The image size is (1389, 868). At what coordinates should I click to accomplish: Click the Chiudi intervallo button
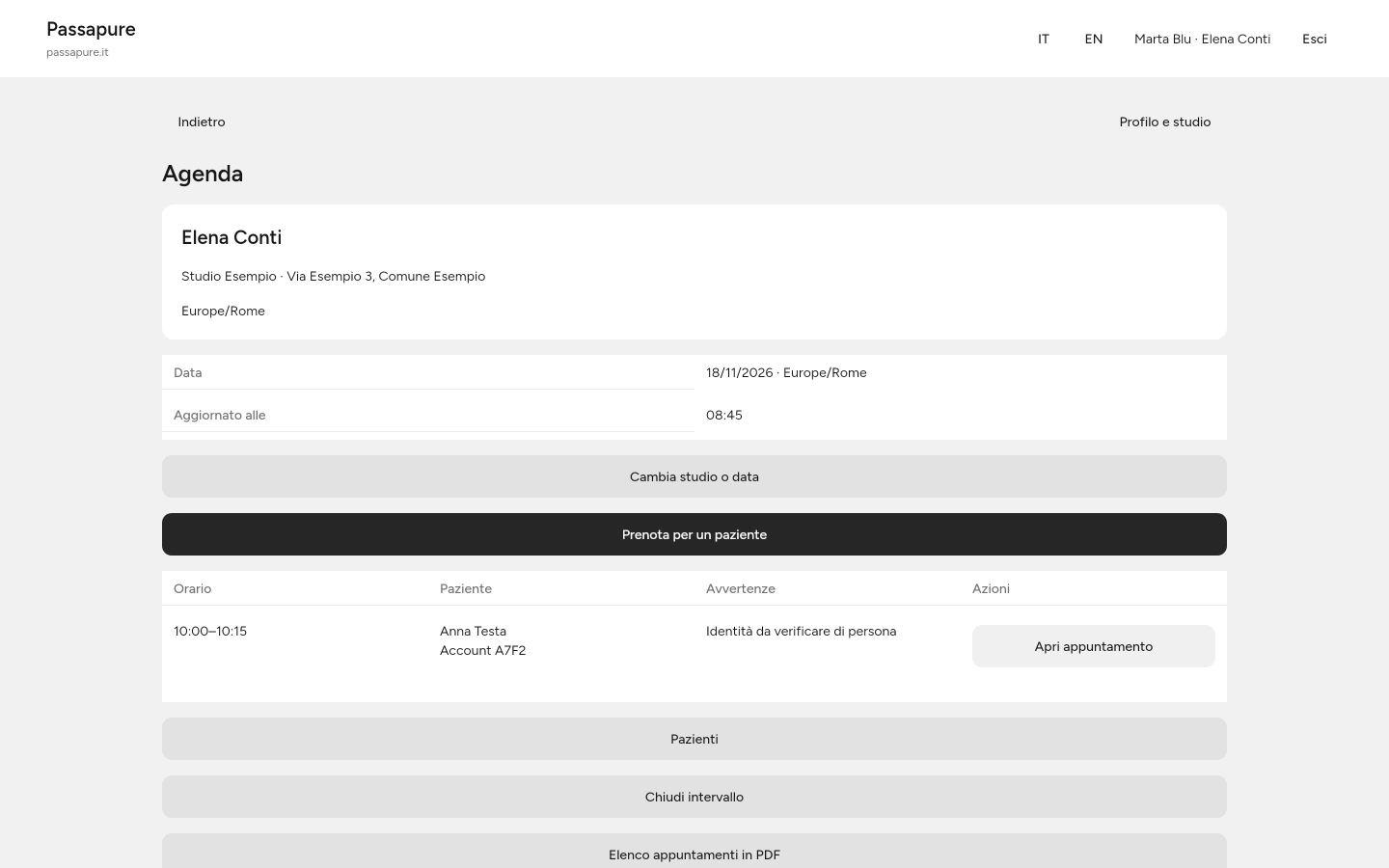694,797
